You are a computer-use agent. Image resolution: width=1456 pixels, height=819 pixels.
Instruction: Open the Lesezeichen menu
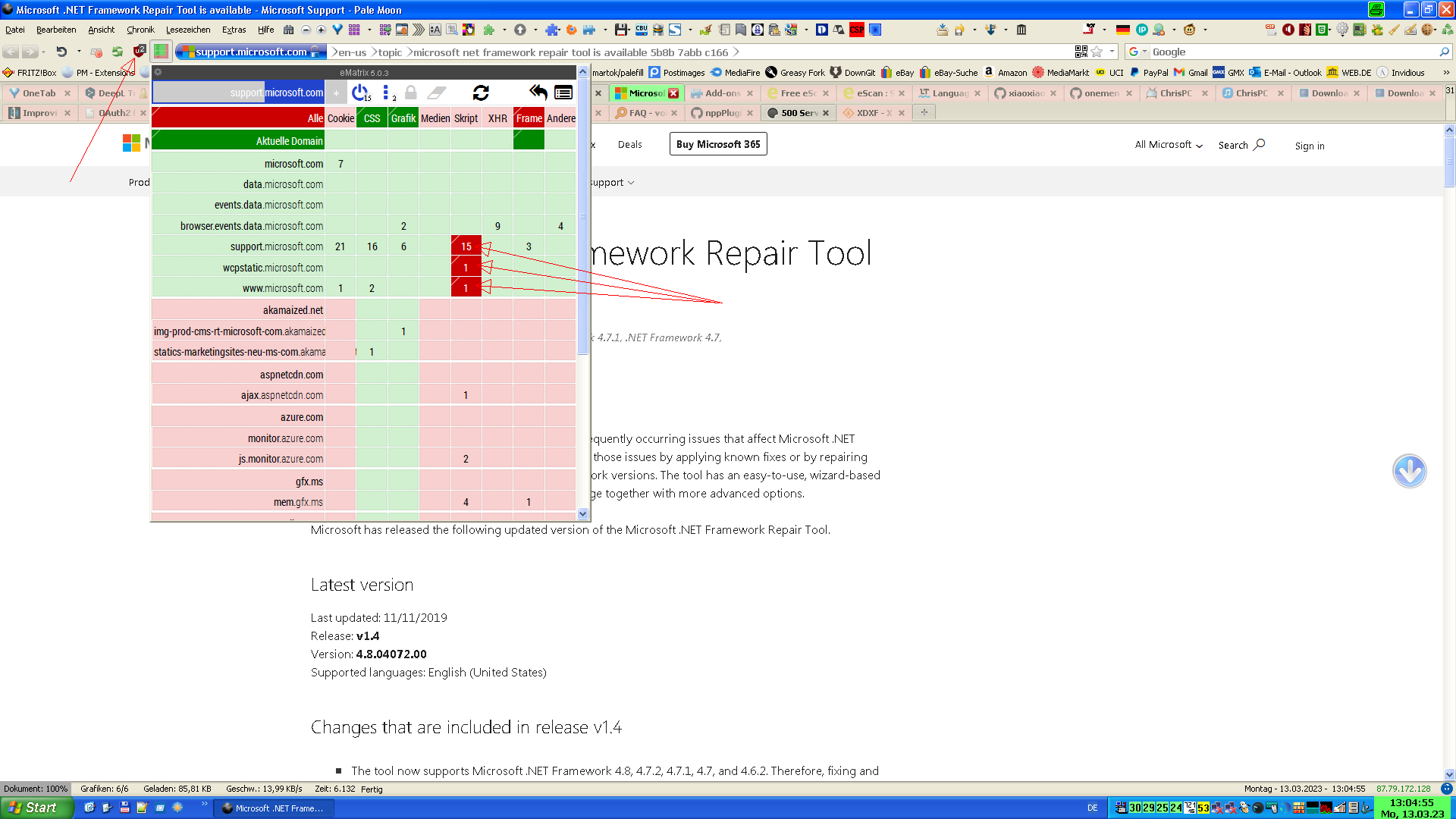pyautogui.click(x=188, y=30)
